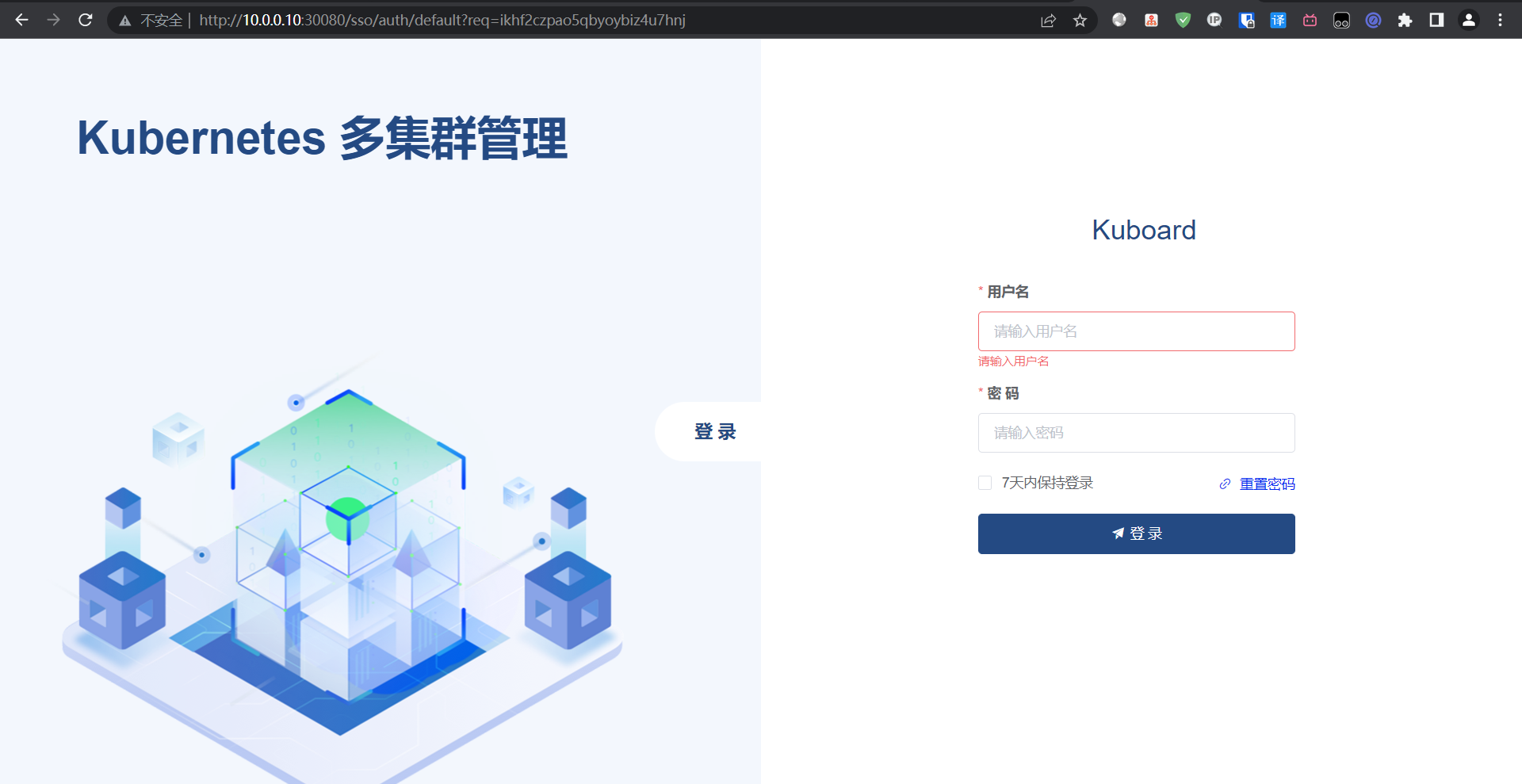Focus the 用户名 input field
The height and width of the screenshot is (784, 1522).
click(x=1137, y=331)
